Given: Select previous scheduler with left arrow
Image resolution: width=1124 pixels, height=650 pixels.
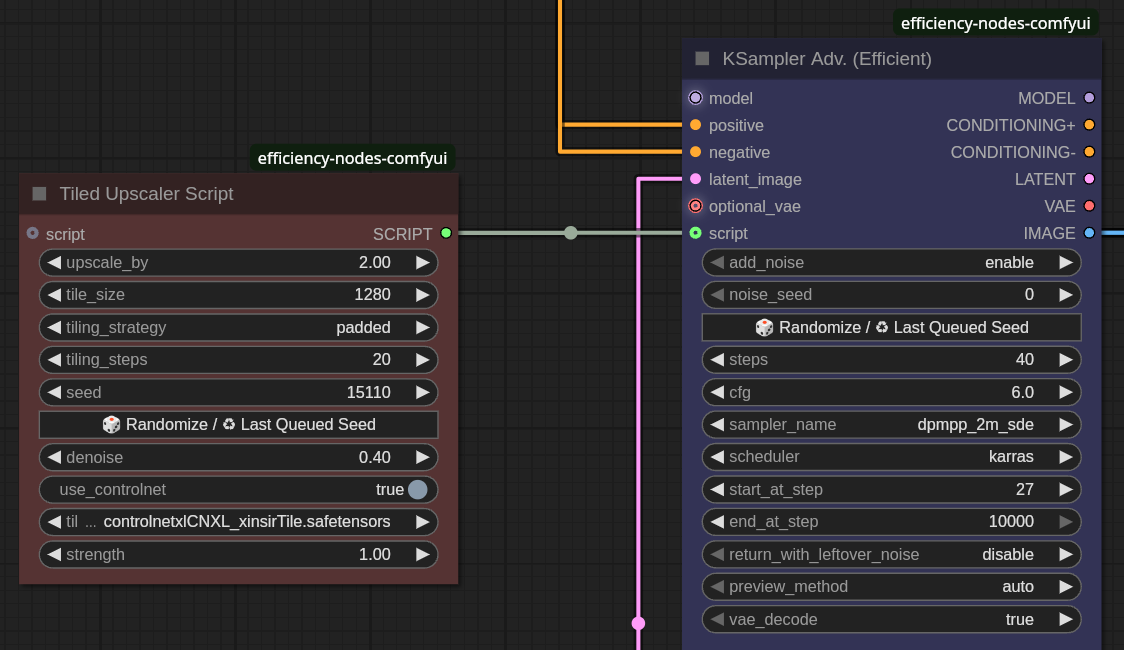Looking at the screenshot, I should (x=717, y=457).
